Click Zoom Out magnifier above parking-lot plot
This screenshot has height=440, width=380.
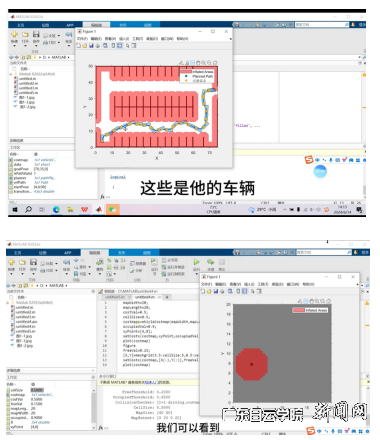[x=209, y=63]
